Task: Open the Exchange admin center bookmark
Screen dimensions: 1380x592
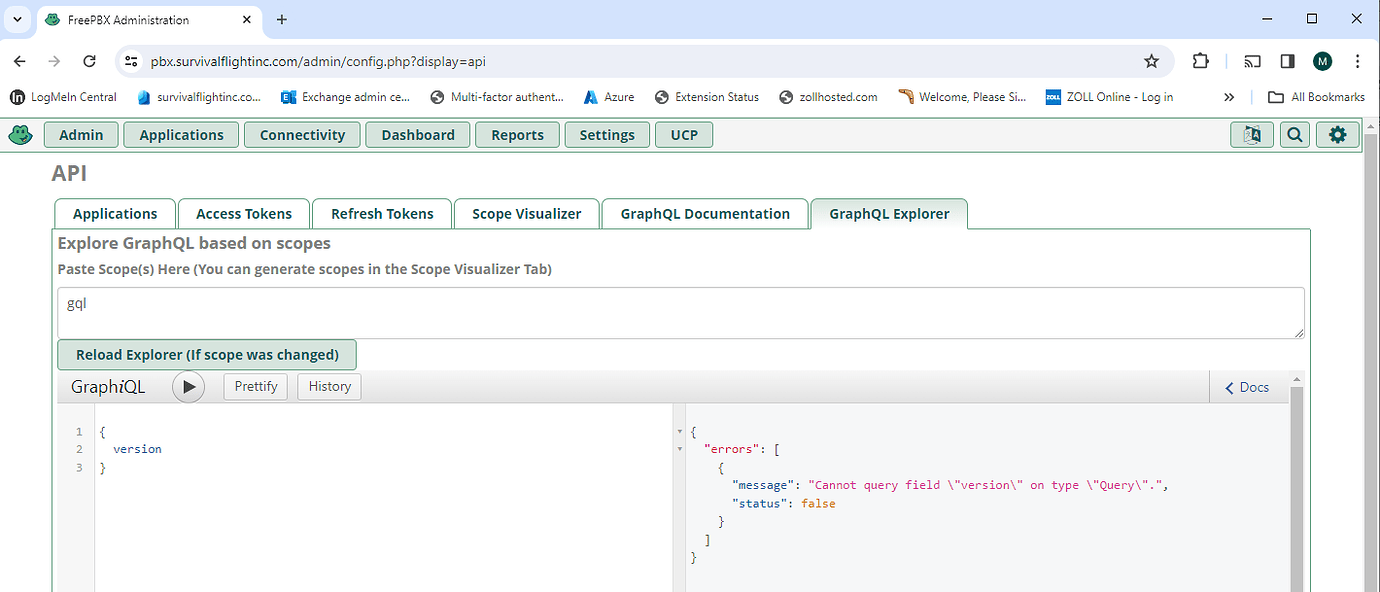Action: point(346,97)
